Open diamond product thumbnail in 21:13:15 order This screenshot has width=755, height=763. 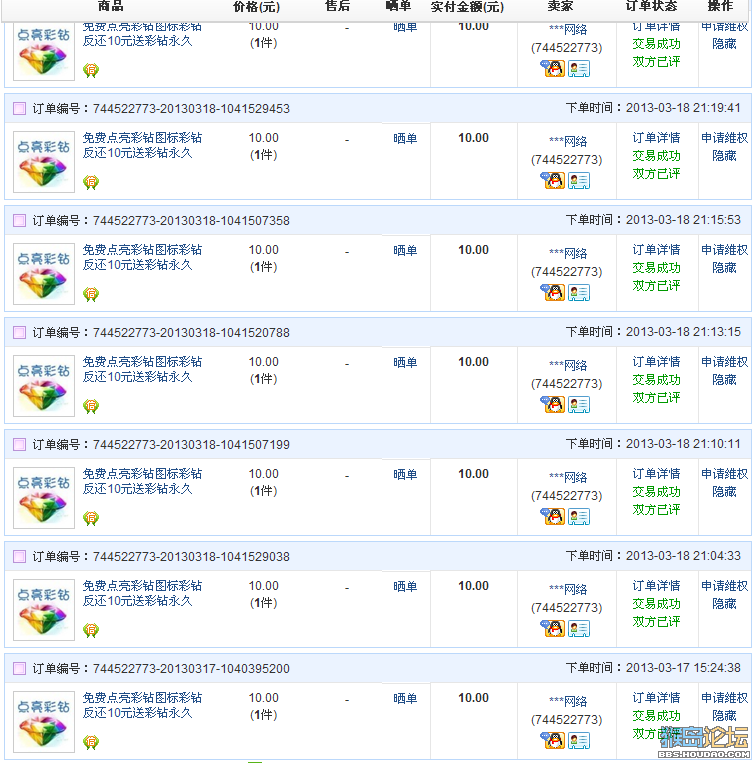pos(44,386)
